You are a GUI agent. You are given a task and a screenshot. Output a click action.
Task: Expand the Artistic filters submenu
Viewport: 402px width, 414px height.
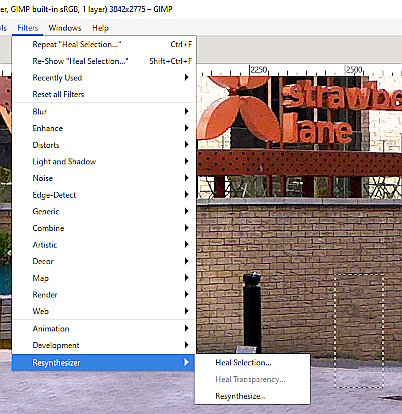pyautogui.click(x=104, y=245)
